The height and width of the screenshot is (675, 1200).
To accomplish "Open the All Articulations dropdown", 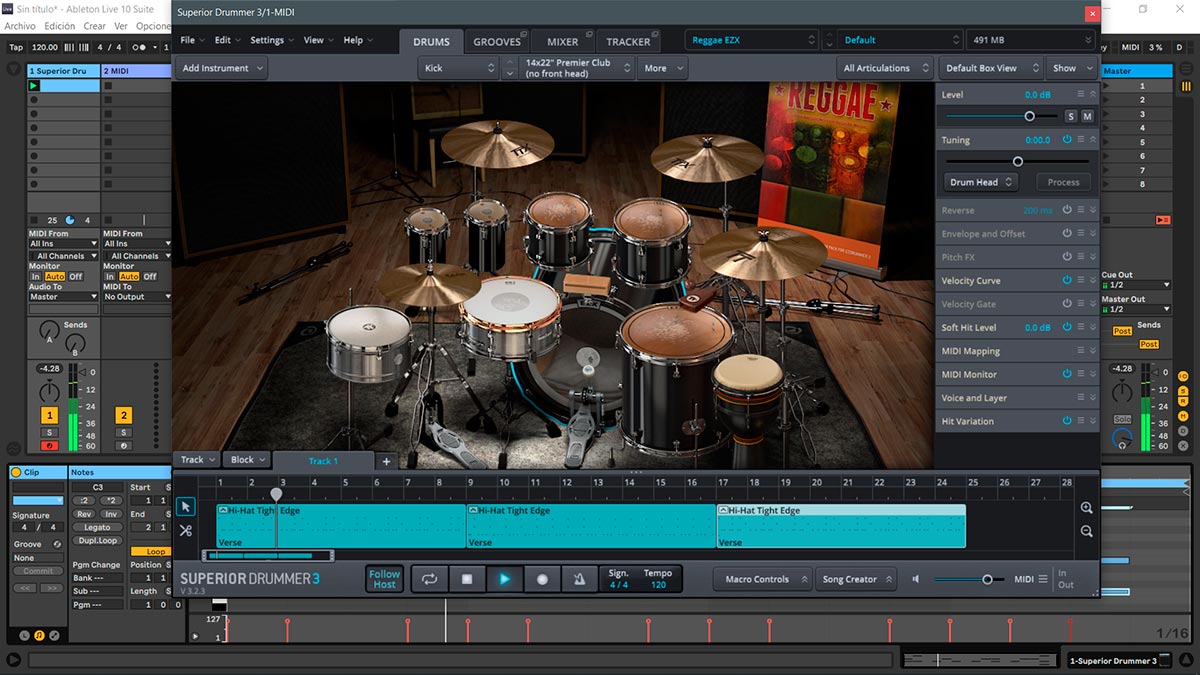I will 884,68.
